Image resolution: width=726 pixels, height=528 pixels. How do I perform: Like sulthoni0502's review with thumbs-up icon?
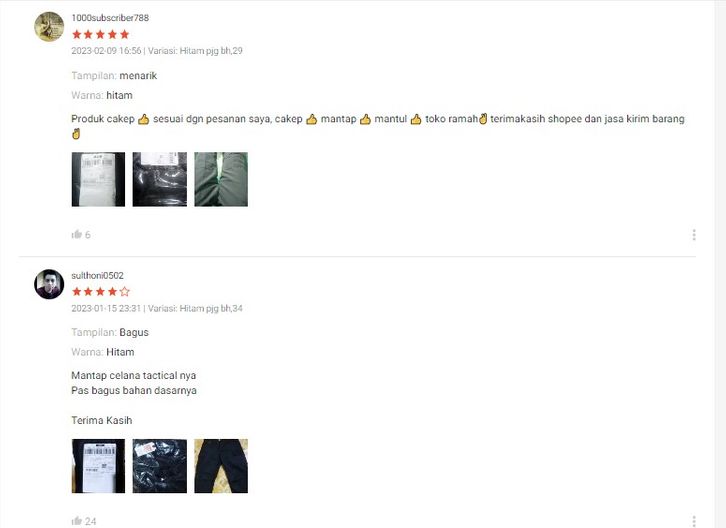pos(77,521)
